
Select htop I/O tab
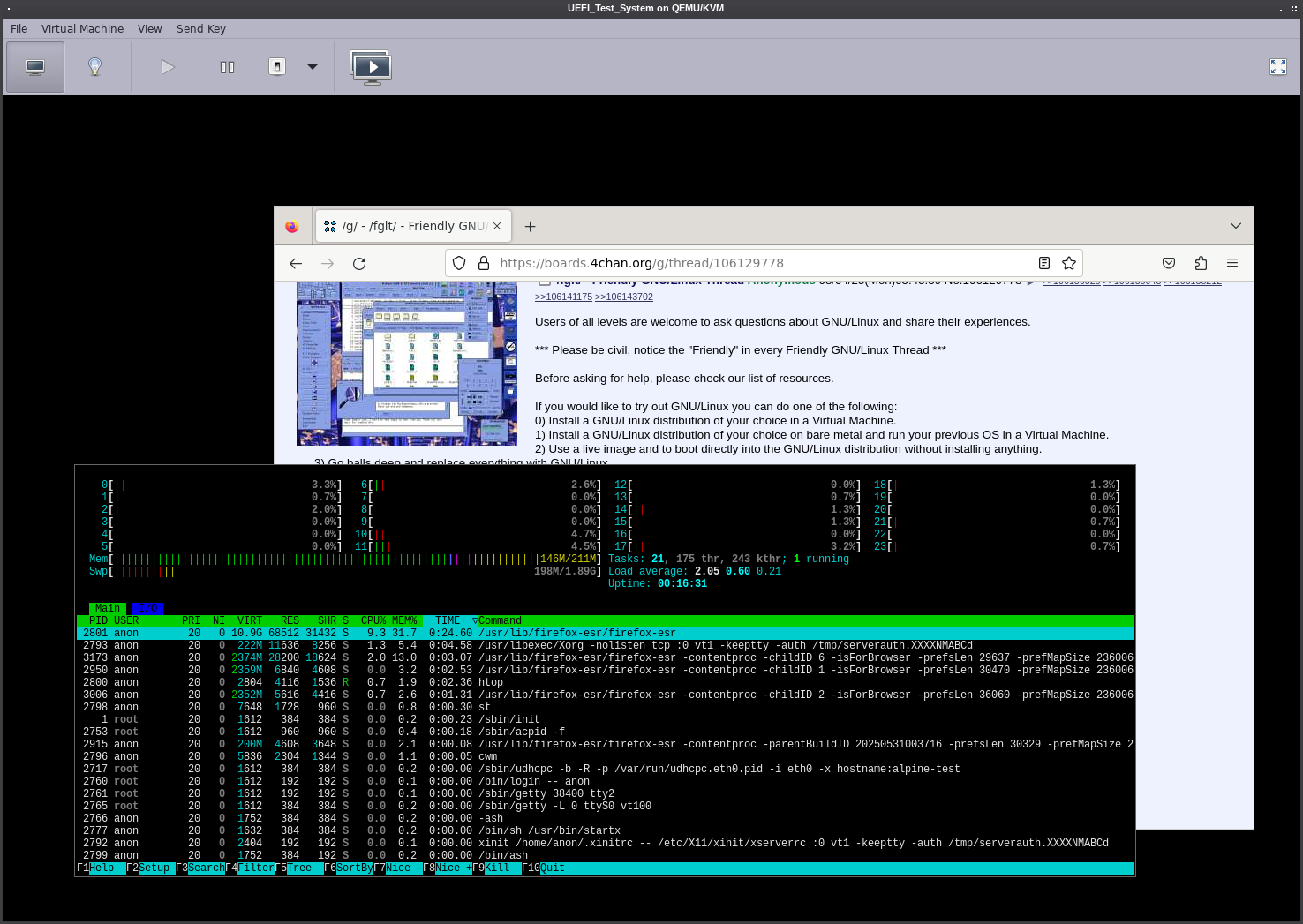pyautogui.click(x=147, y=608)
